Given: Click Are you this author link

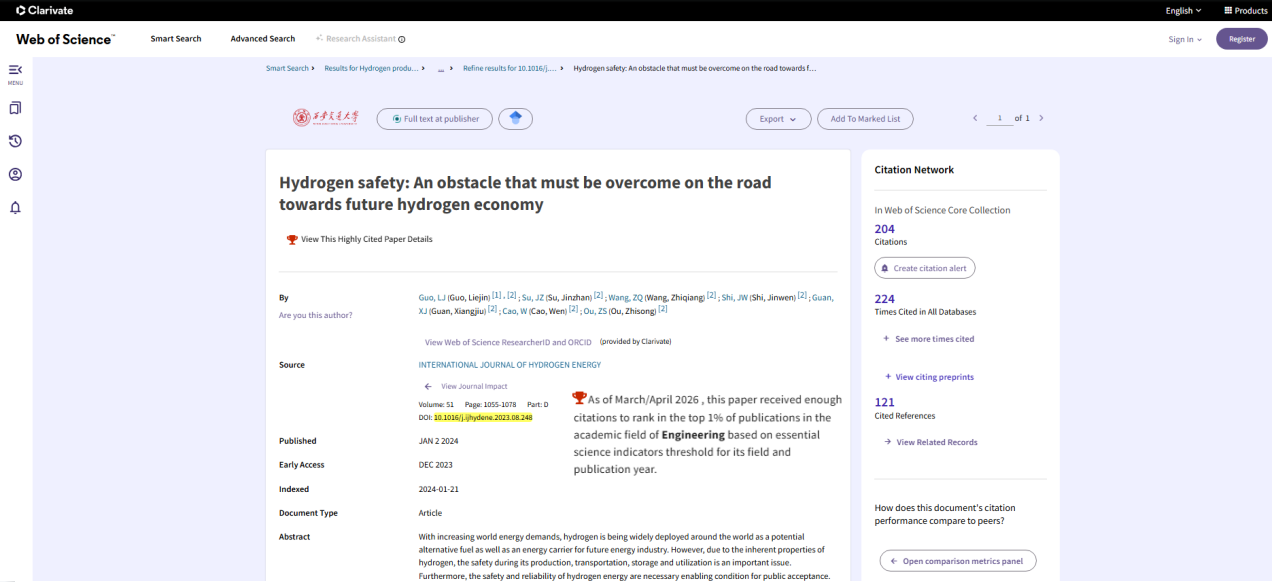Looking at the screenshot, I should click(315, 315).
